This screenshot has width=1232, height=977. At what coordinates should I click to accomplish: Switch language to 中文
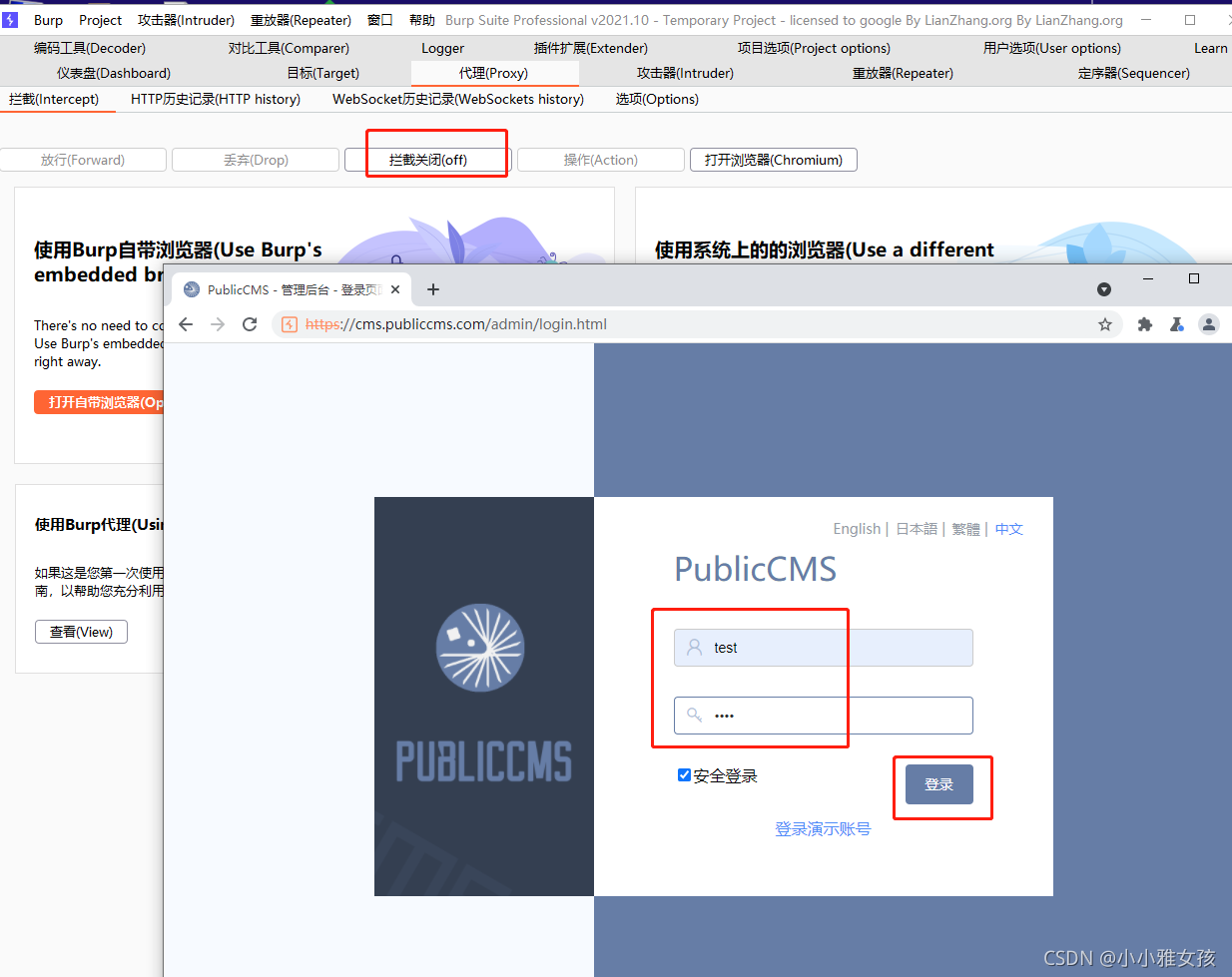tap(1009, 529)
